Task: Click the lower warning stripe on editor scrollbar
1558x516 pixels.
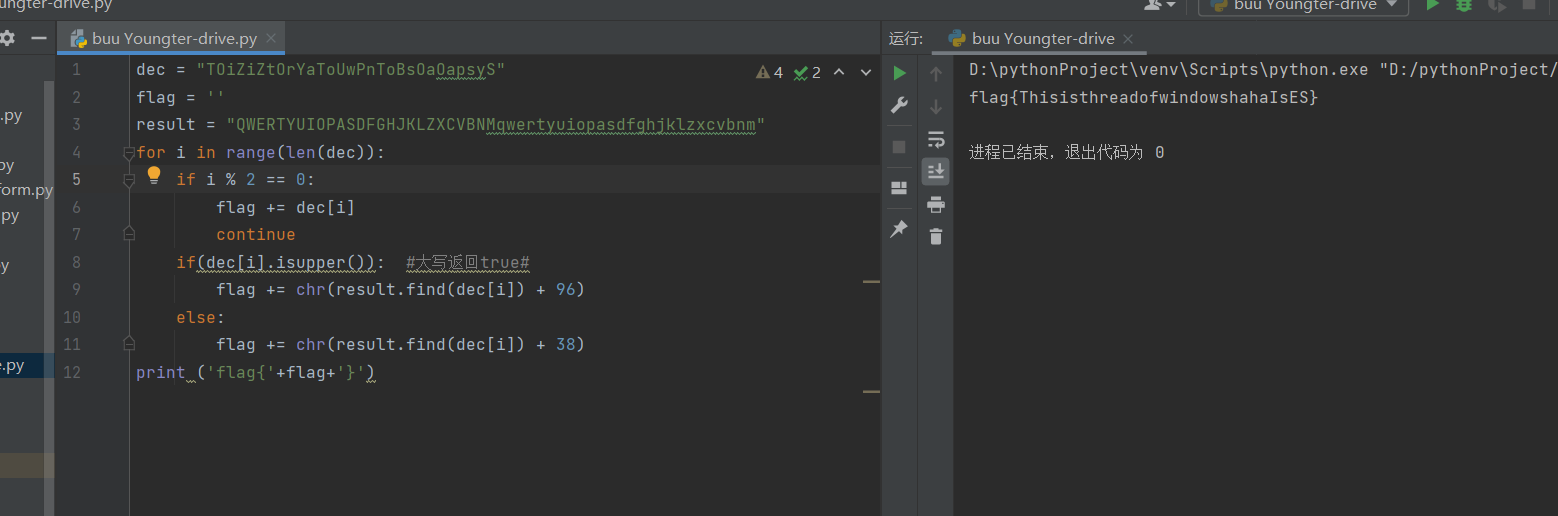Action: [871, 391]
